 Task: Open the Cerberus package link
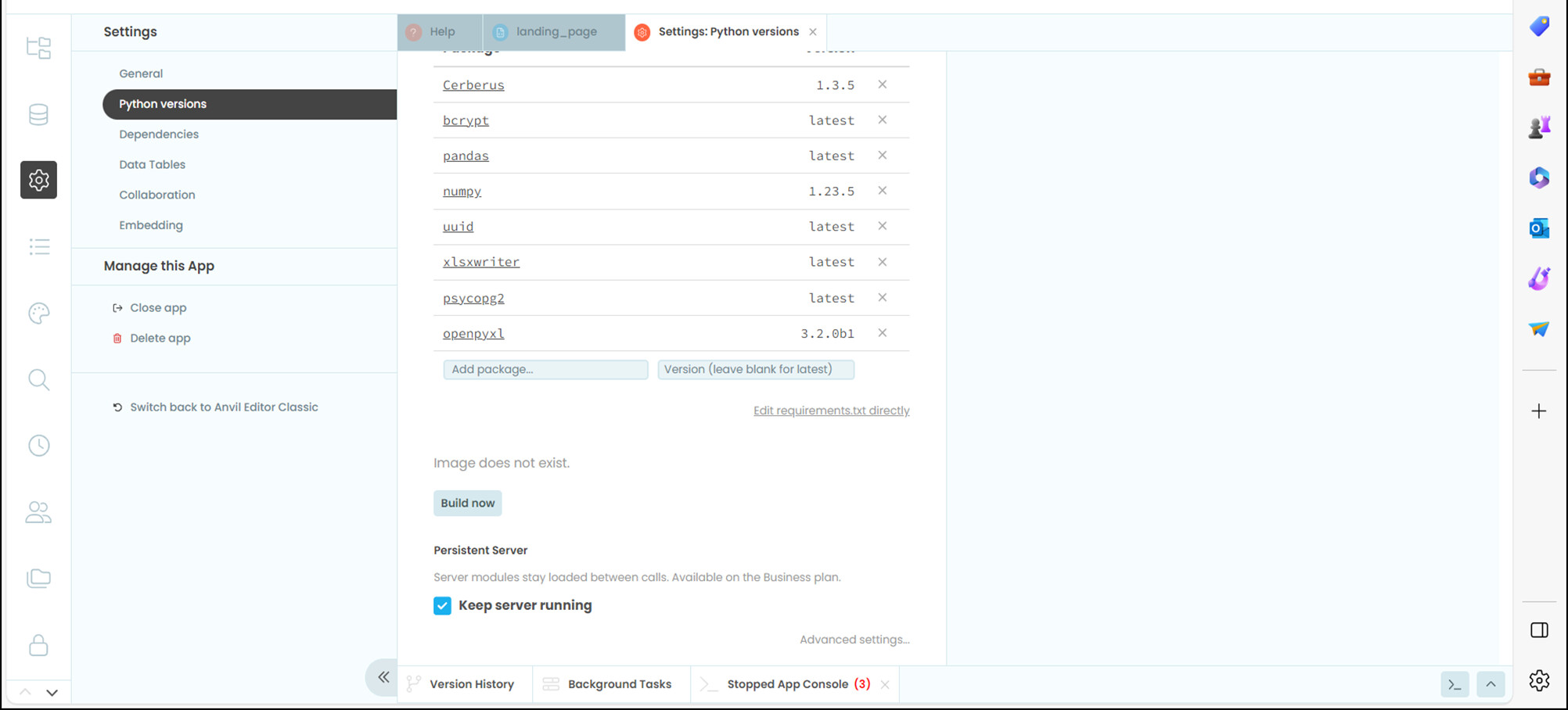[x=473, y=85]
